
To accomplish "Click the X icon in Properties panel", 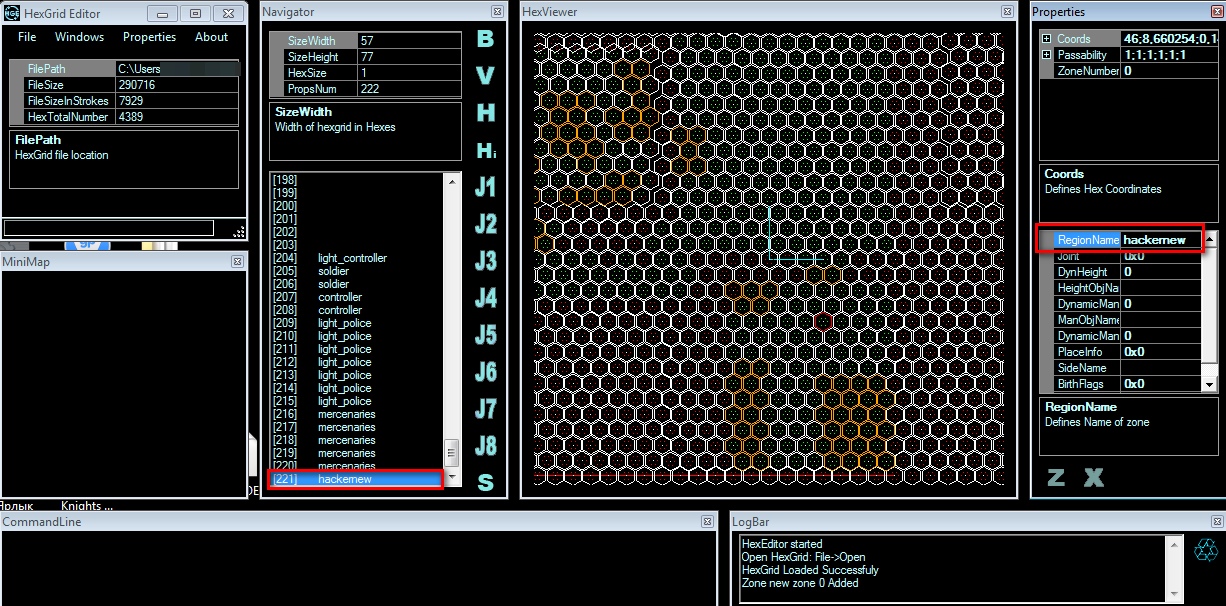I will tap(1093, 477).
